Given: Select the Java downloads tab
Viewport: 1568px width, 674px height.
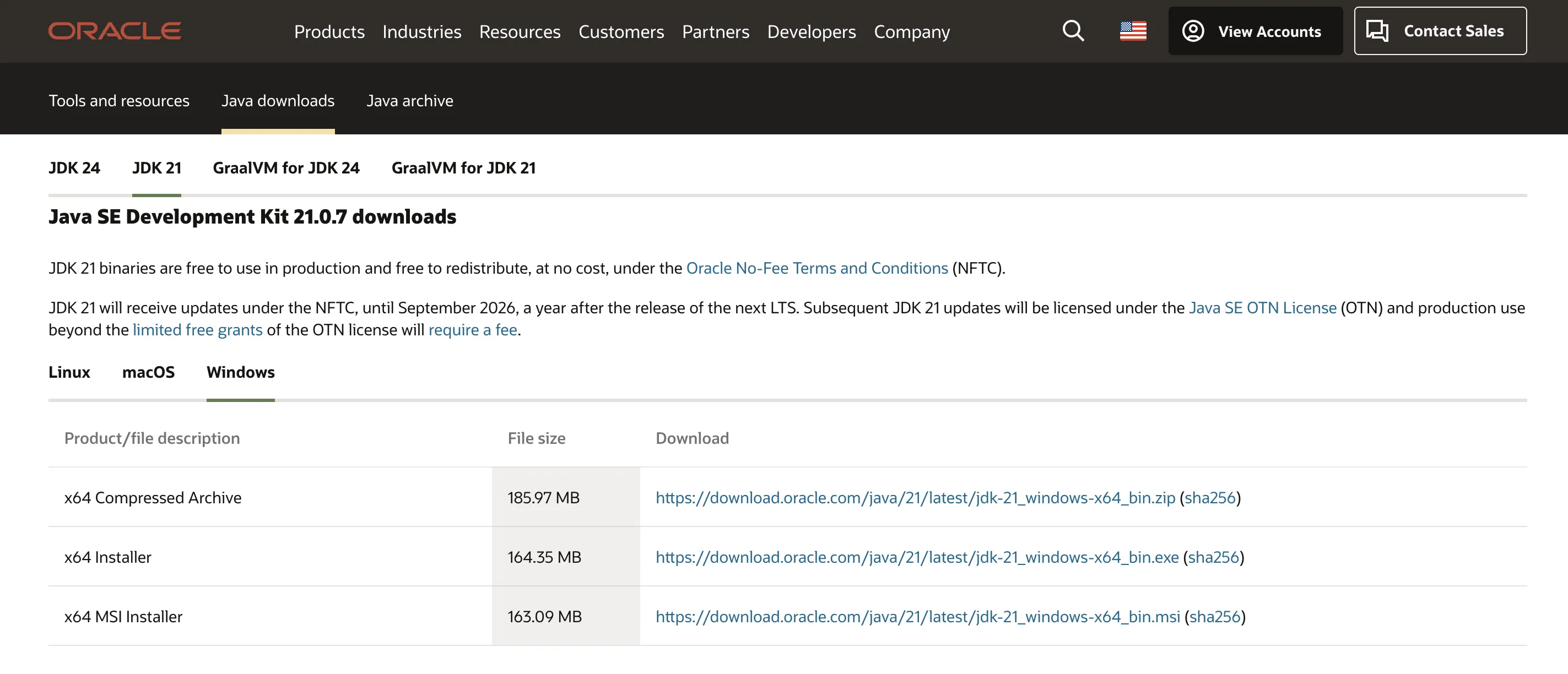Looking at the screenshot, I should point(278,100).
